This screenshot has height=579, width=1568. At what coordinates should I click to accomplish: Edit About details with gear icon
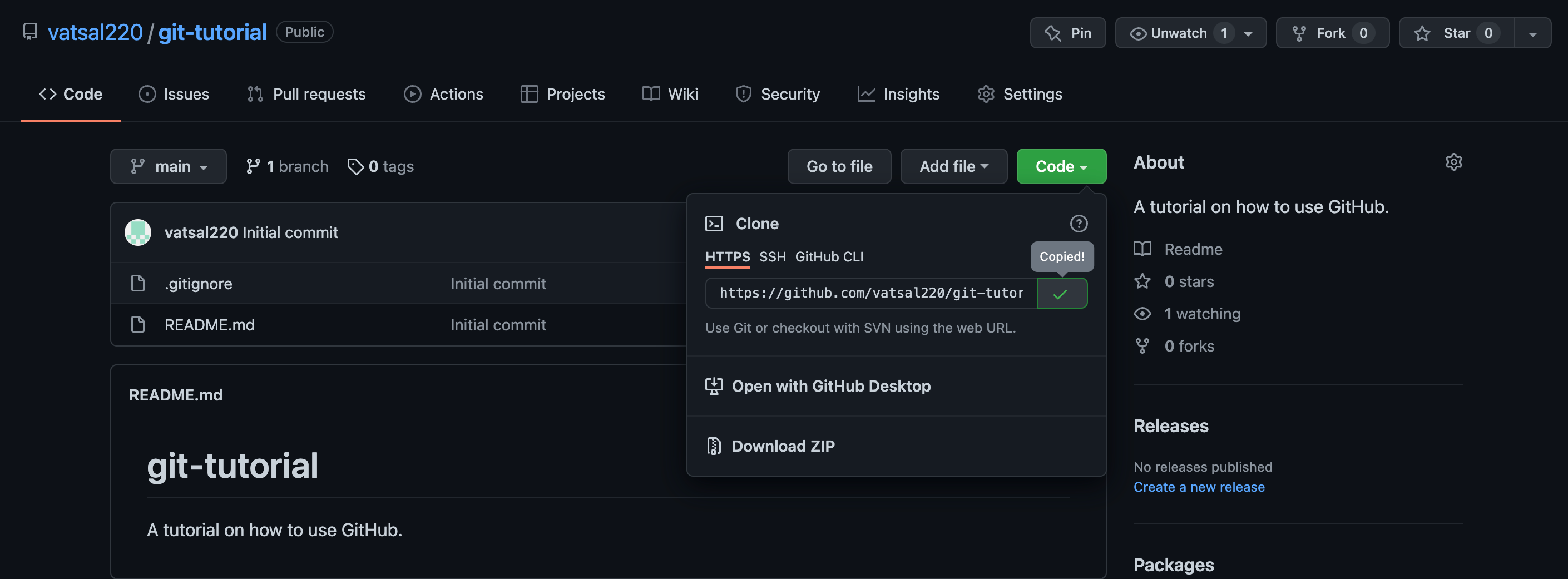[1453, 162]
